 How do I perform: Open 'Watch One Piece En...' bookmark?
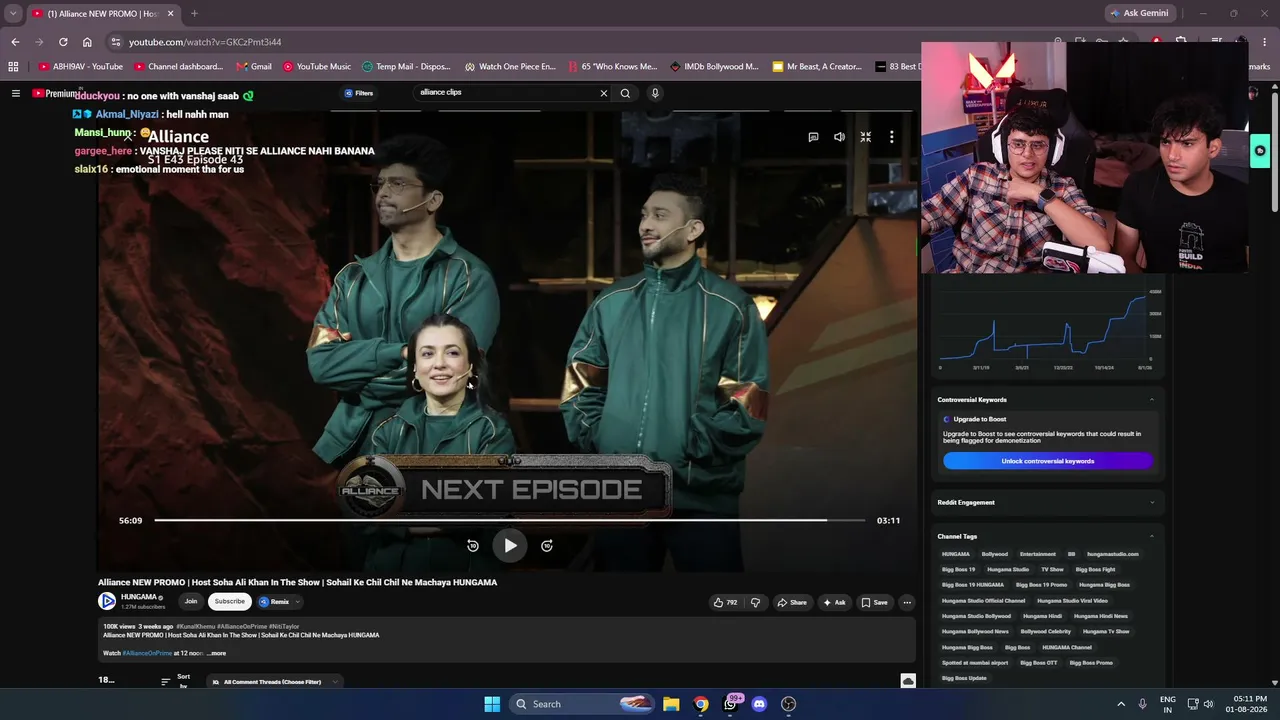point(510,67)
